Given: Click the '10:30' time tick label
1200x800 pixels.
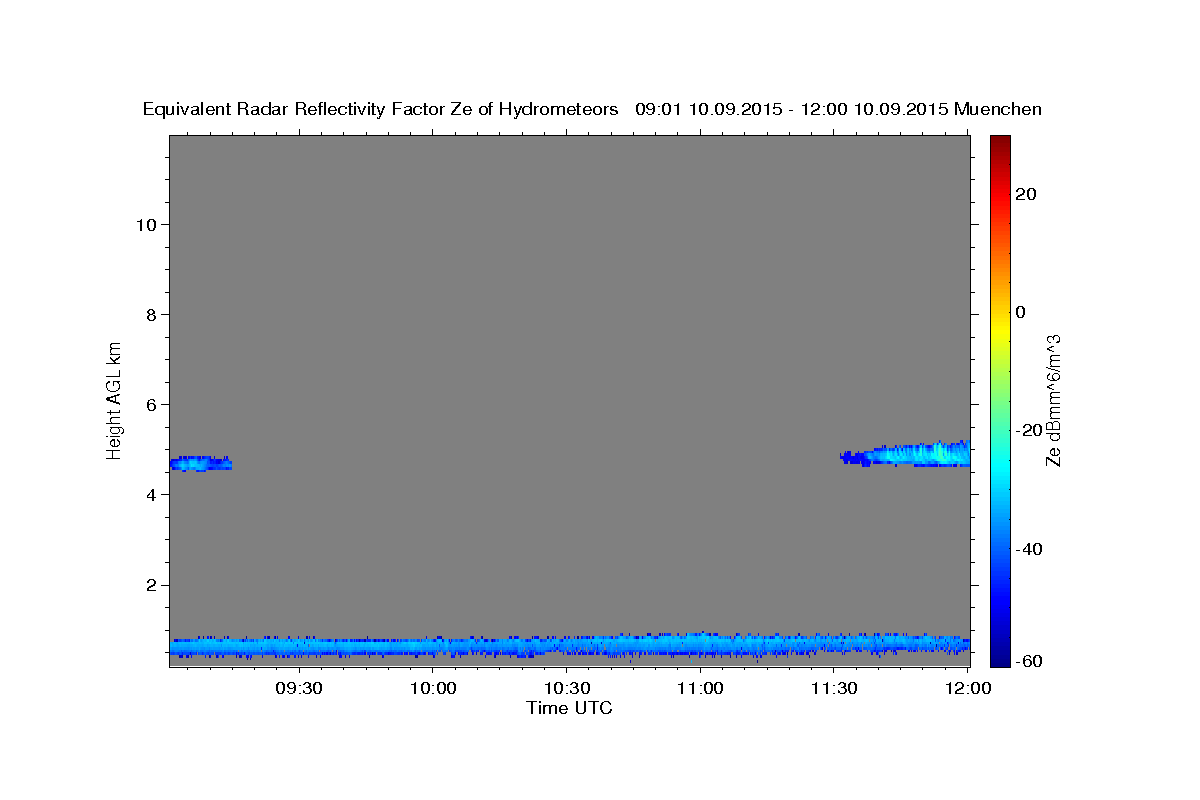Looking at the screenshot, I should click(x=566, y=689).
